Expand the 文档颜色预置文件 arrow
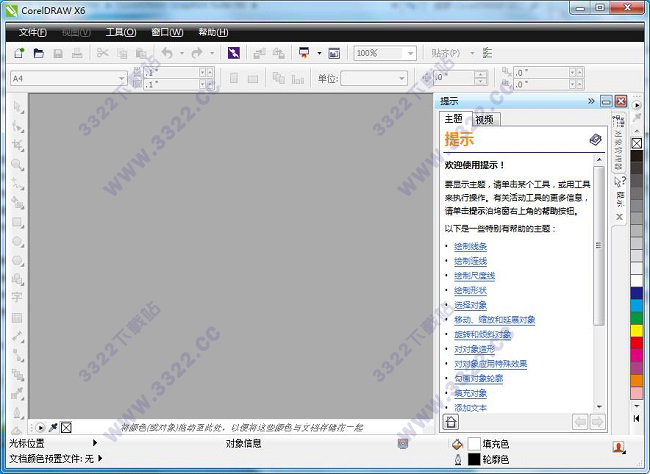Image resolution: width=650 pixels, height=474 pixels. (x=100, y=459)
